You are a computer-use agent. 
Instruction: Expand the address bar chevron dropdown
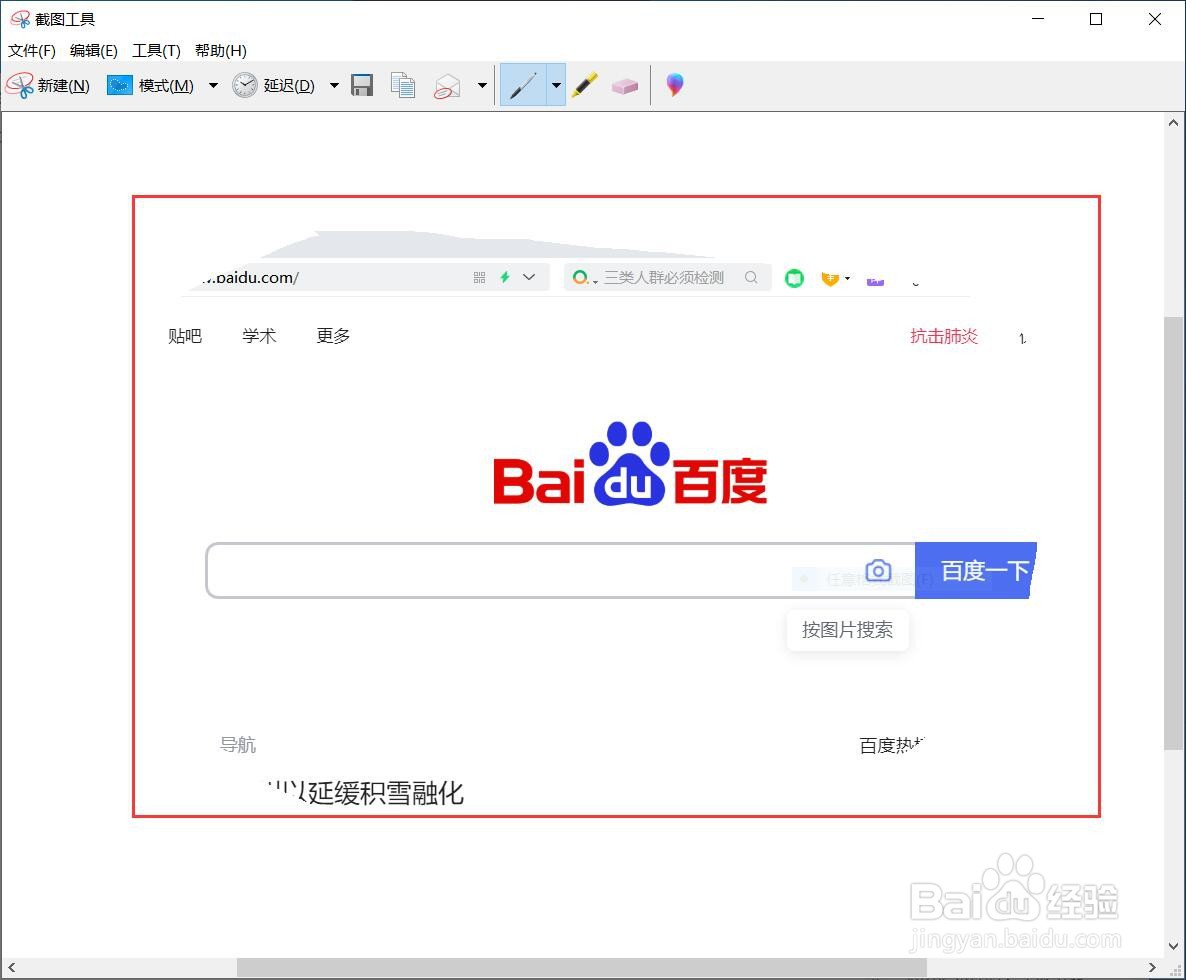529,278
